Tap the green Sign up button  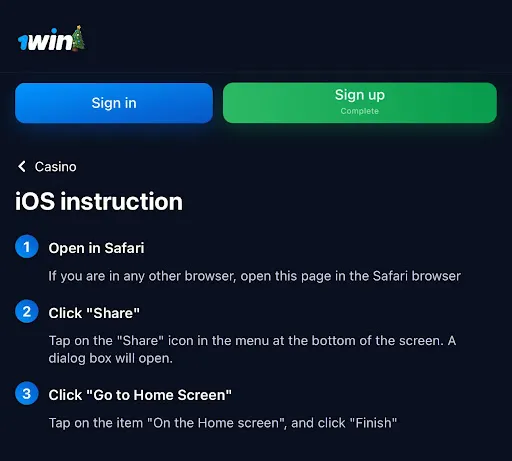(x=360, y=103)
